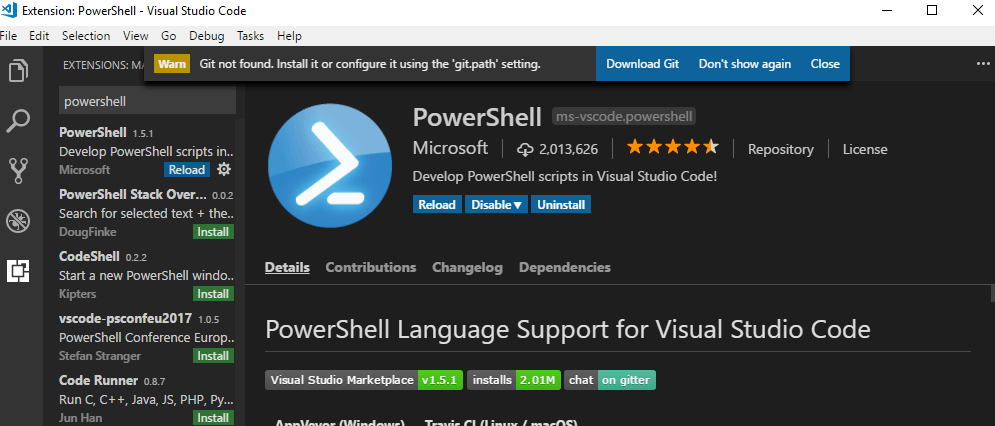Open the Explorer view in activity bar
995x426 pixels.
pos(18,70)
